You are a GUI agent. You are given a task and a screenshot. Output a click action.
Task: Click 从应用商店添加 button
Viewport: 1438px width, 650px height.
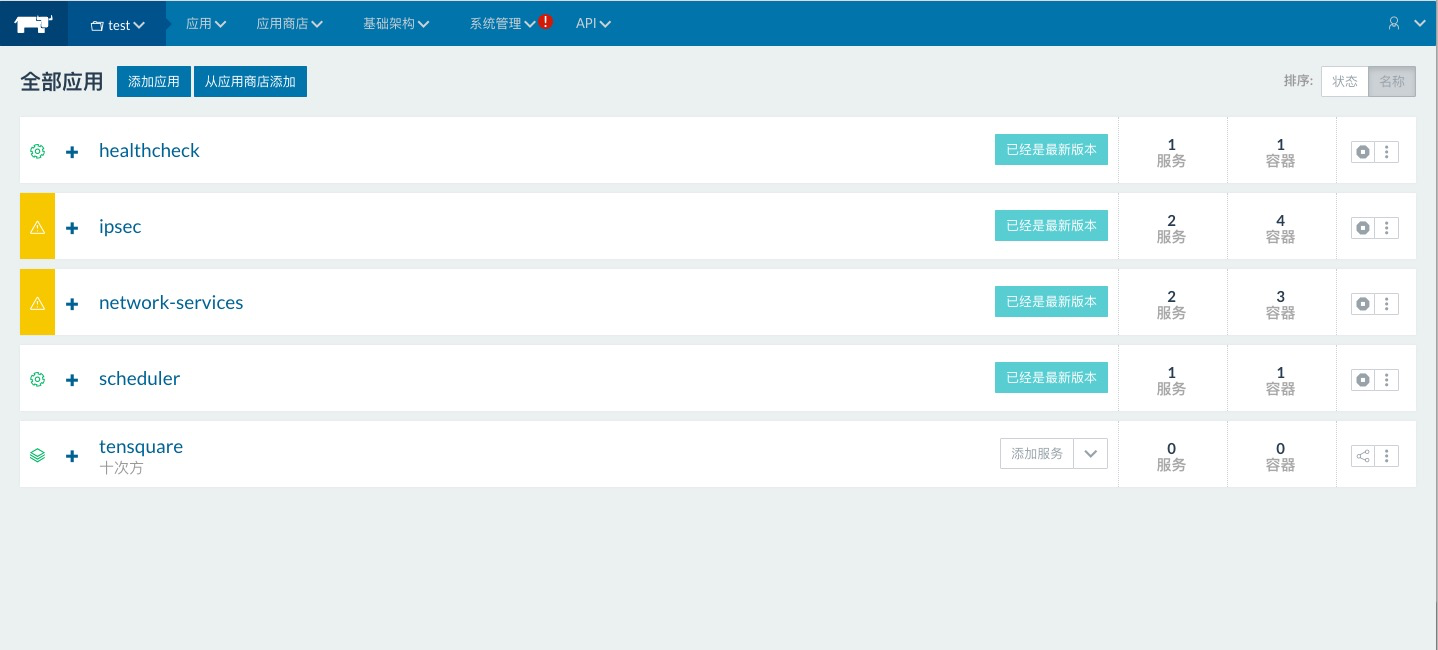(250, 82)
